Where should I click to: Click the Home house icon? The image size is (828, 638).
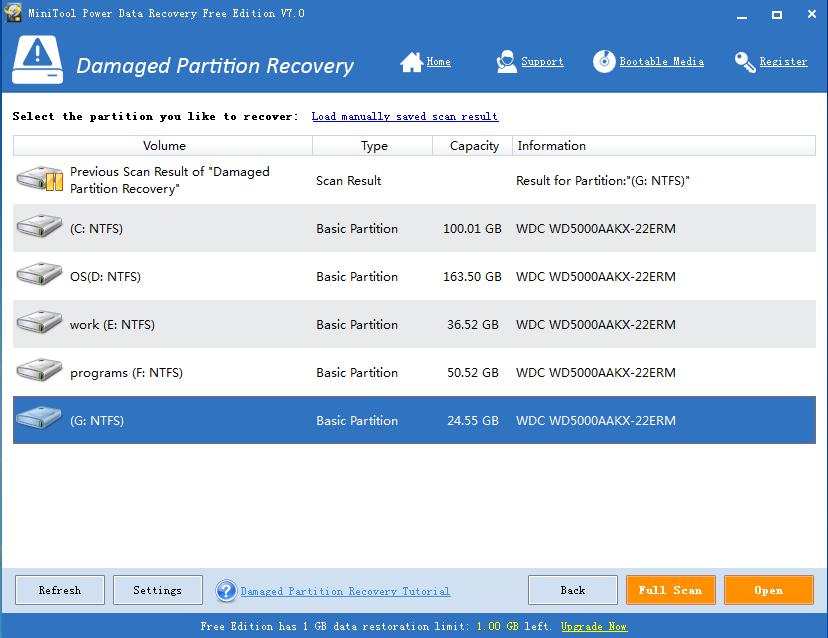[411, 62]
